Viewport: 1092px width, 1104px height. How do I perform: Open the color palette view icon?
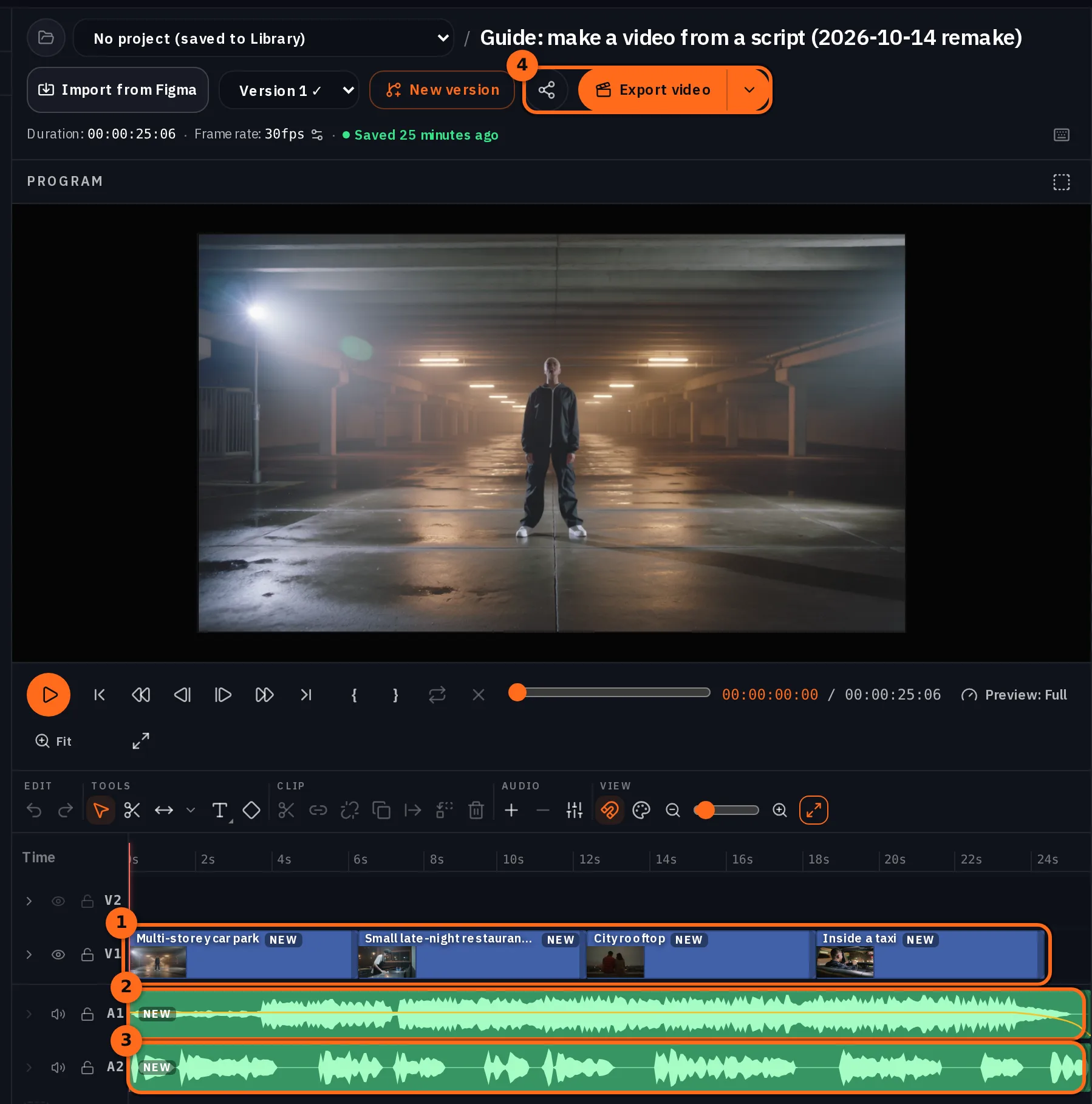point(641,810)
